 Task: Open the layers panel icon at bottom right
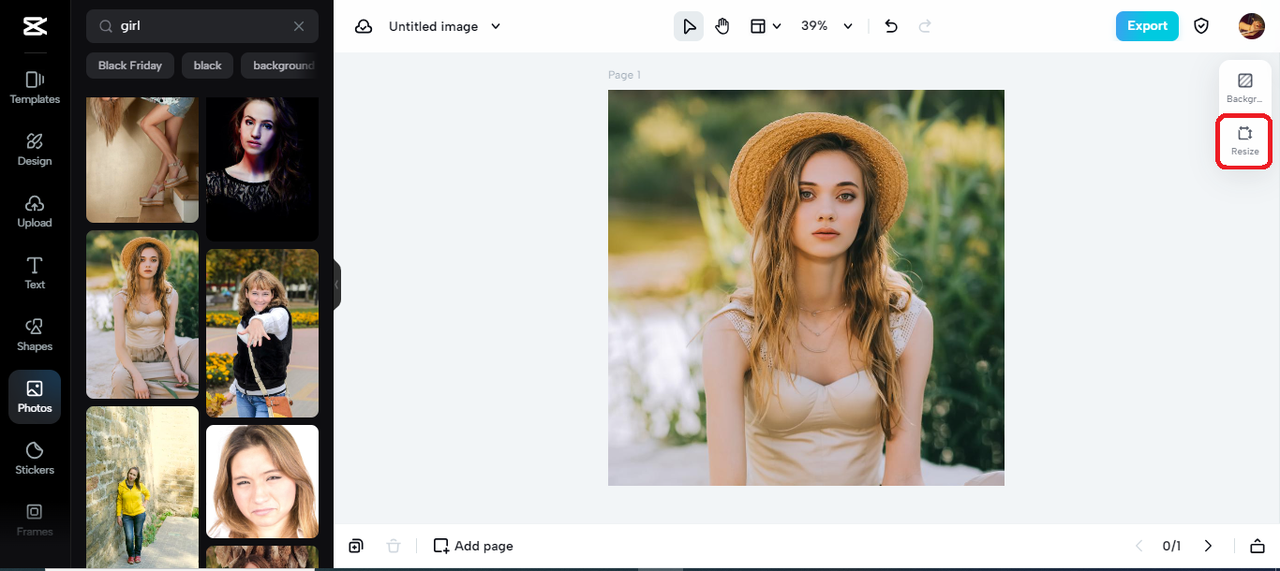pyautogui.click(x=1257, y=546)
